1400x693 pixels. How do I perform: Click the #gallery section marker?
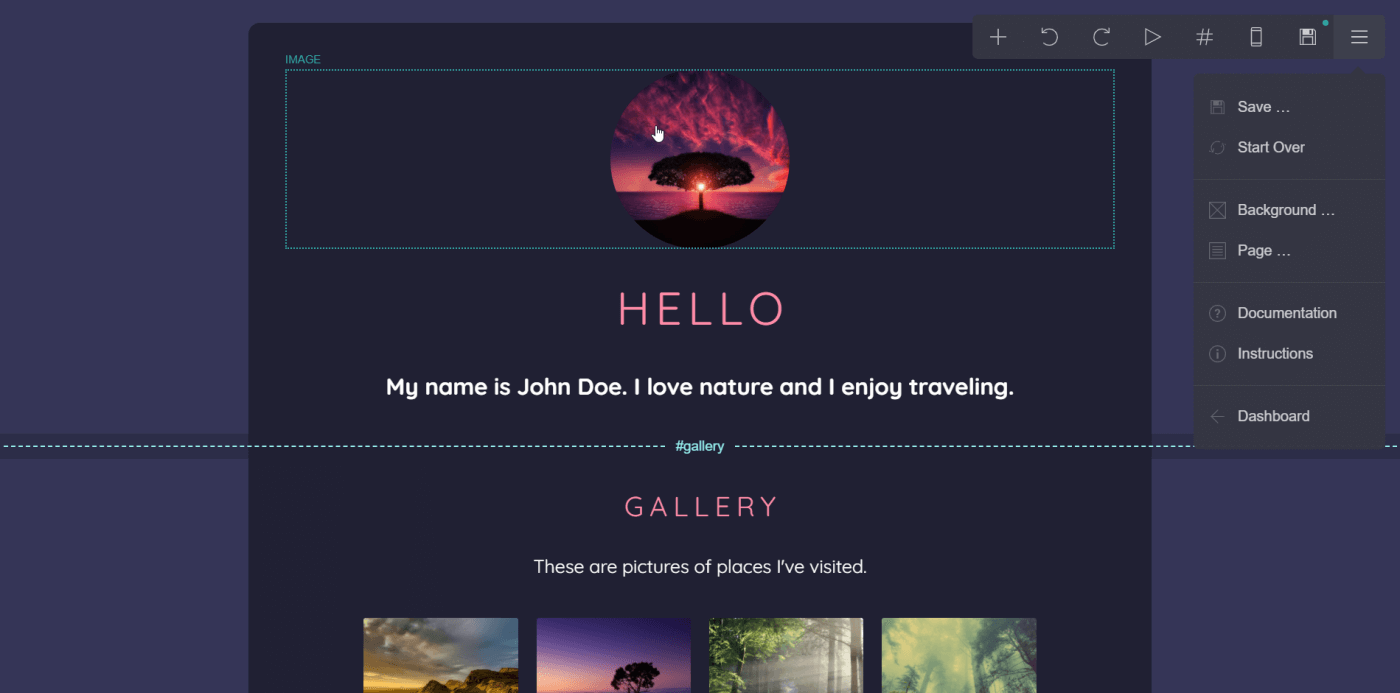tap(699, 446)
